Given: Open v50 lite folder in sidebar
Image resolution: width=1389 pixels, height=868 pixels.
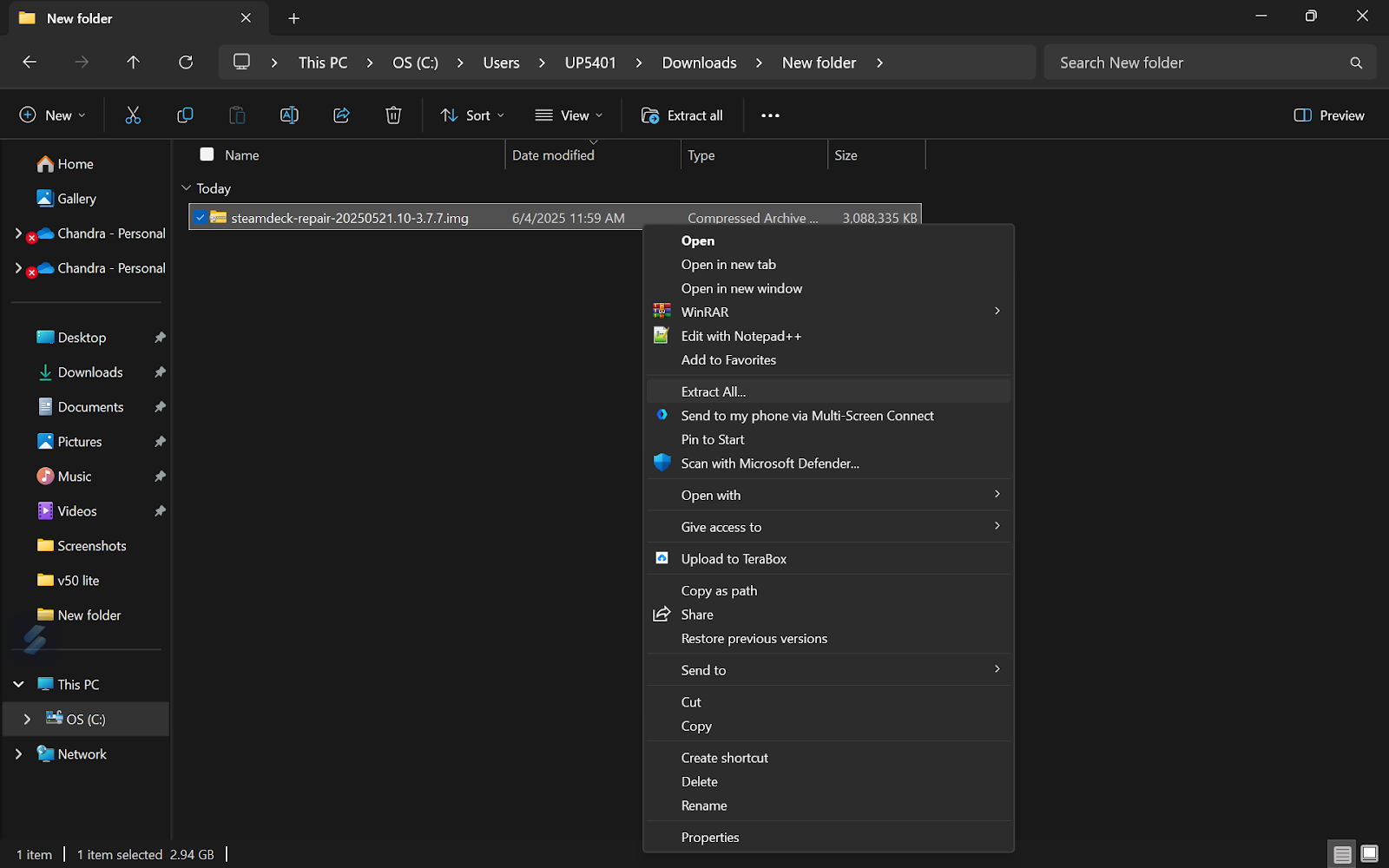Looking at the screenshot, I should [x=68, y=581].
